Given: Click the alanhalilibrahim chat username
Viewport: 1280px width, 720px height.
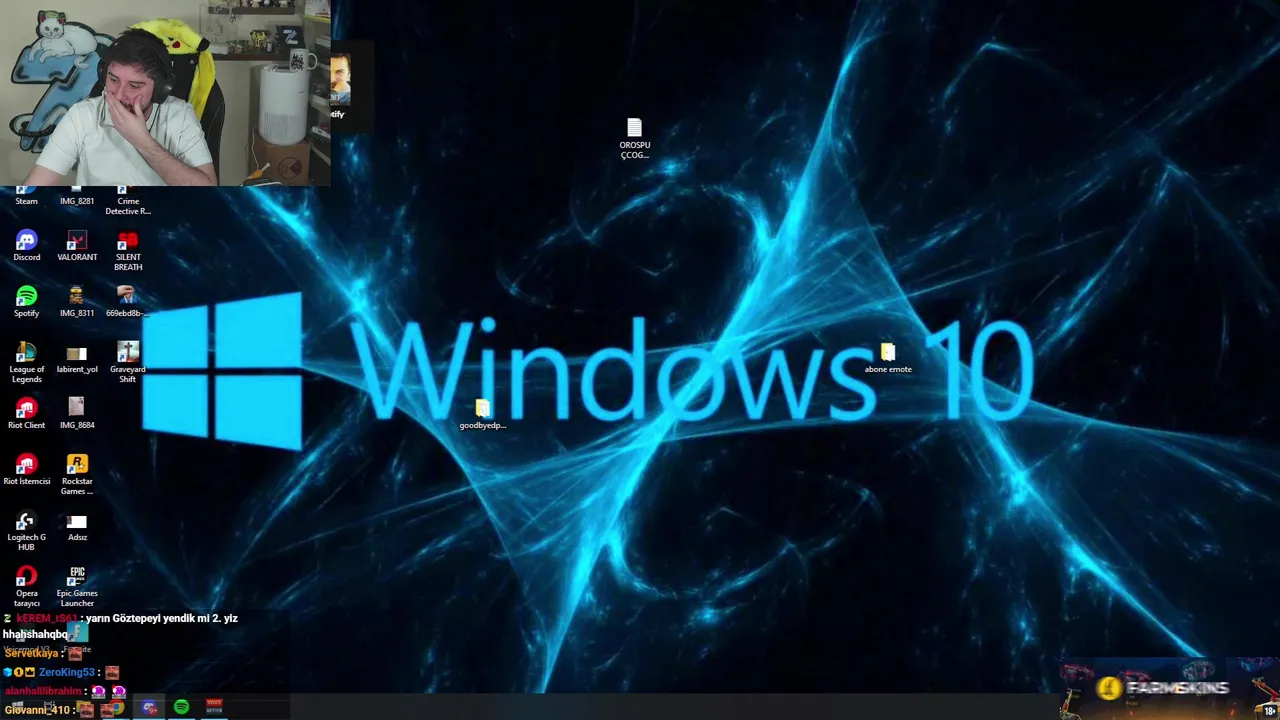Looking at the screenshot, I should click(43, 691).
